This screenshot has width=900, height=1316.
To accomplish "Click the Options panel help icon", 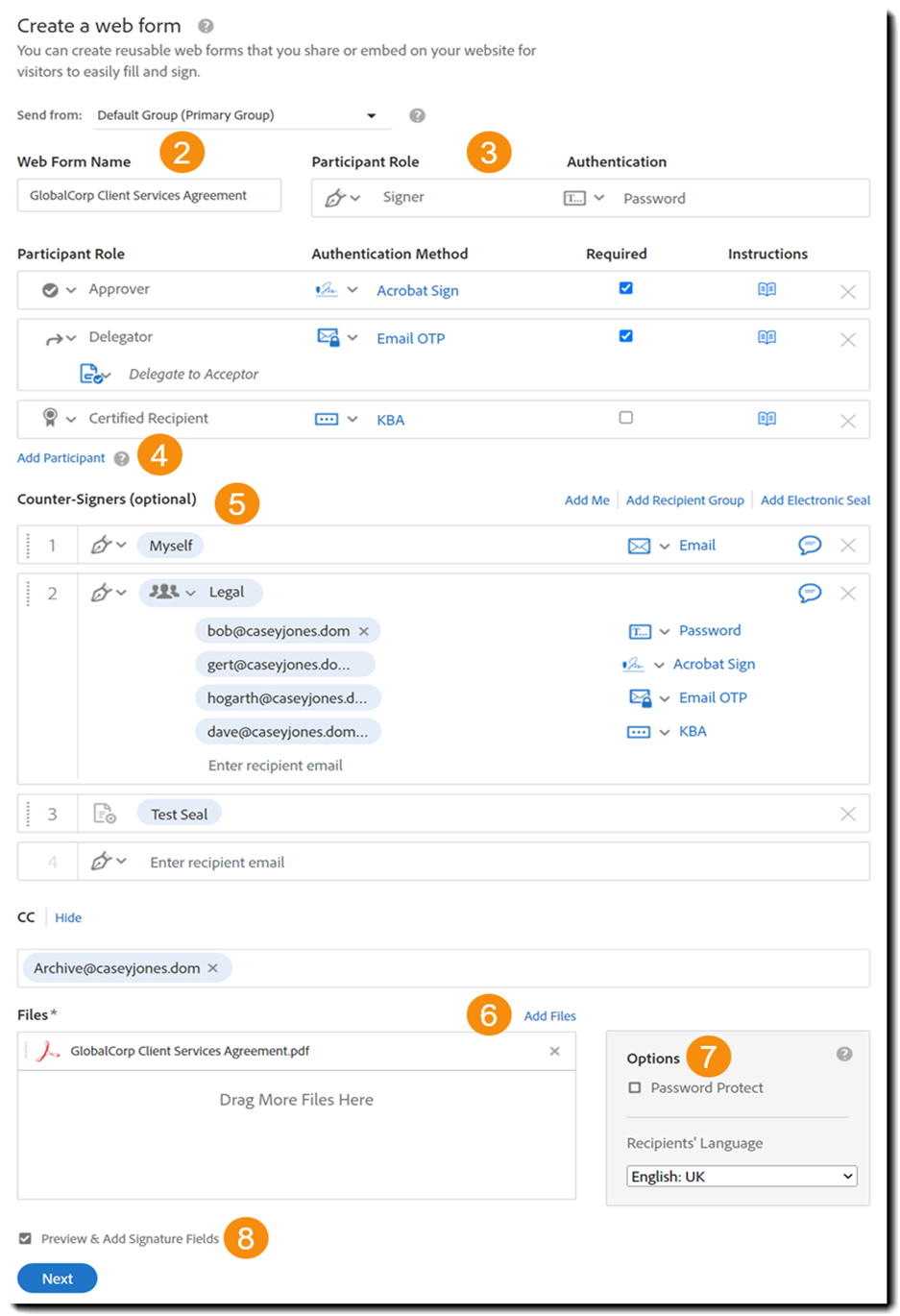I will [844, 1054].
